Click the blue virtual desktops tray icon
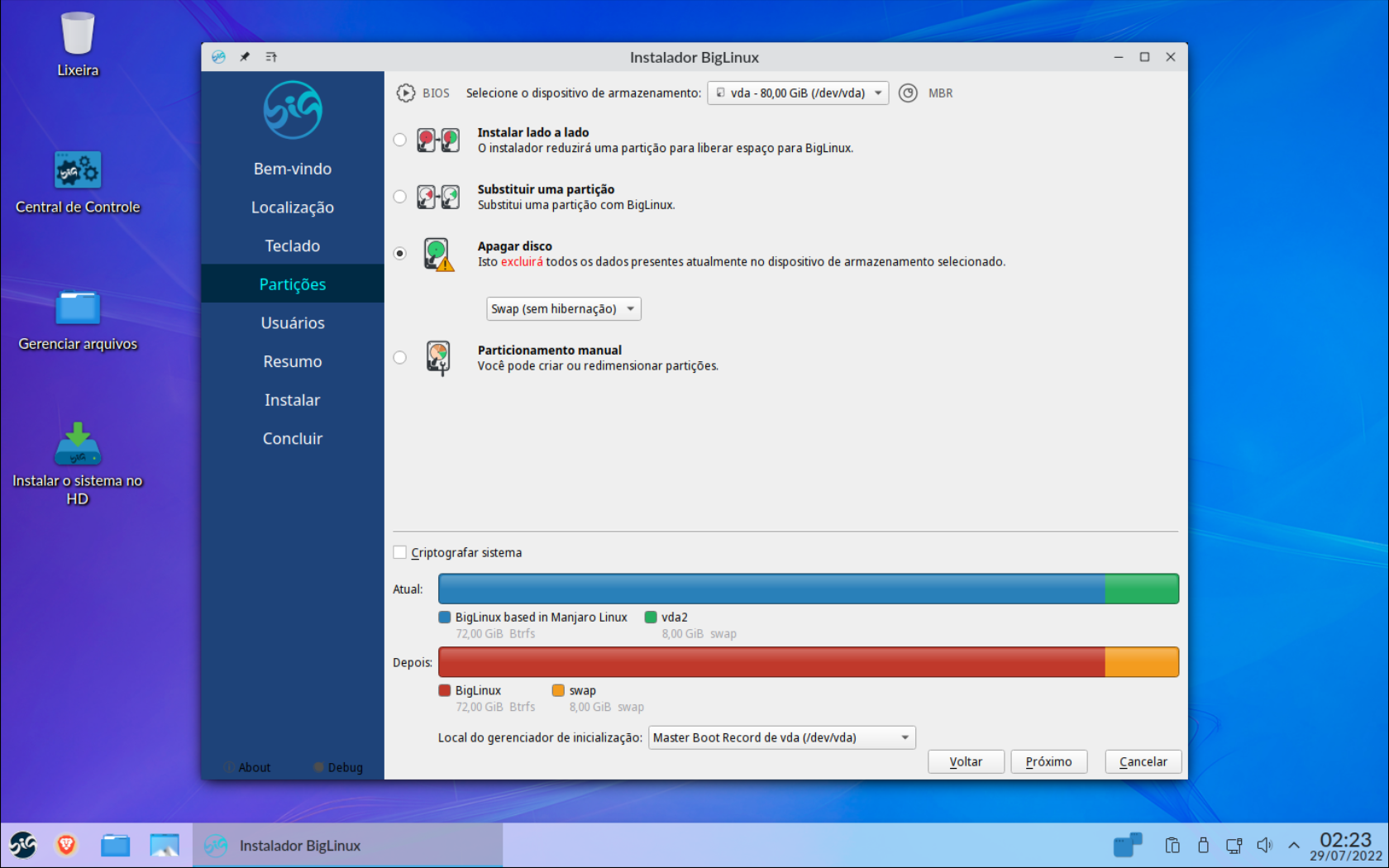The image size is (1389, 868). (x=1128, y=845)
